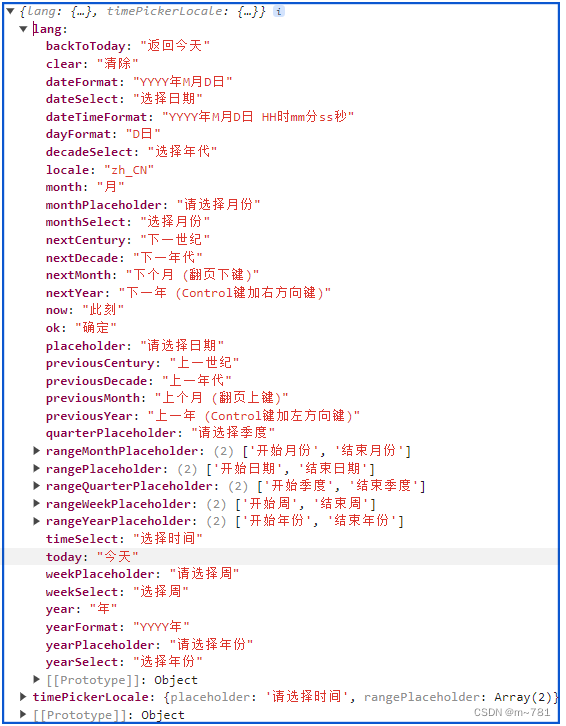This screenshot has width=566, height=726.
Task: Expand timePickerLocale object
Action: tap(23, 696)
